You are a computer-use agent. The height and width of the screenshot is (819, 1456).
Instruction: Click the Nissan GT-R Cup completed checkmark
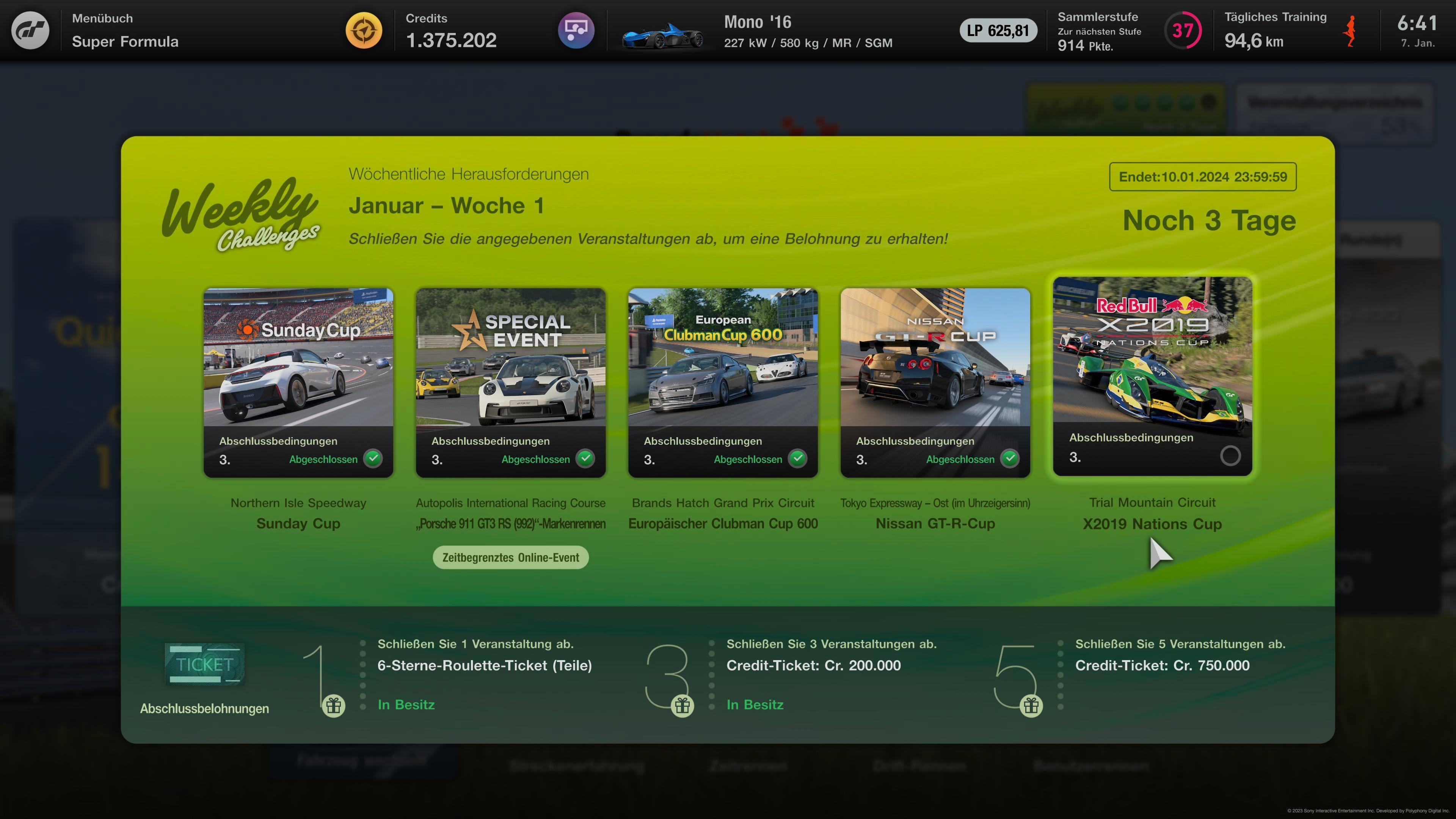click(x=1010, y=458)
